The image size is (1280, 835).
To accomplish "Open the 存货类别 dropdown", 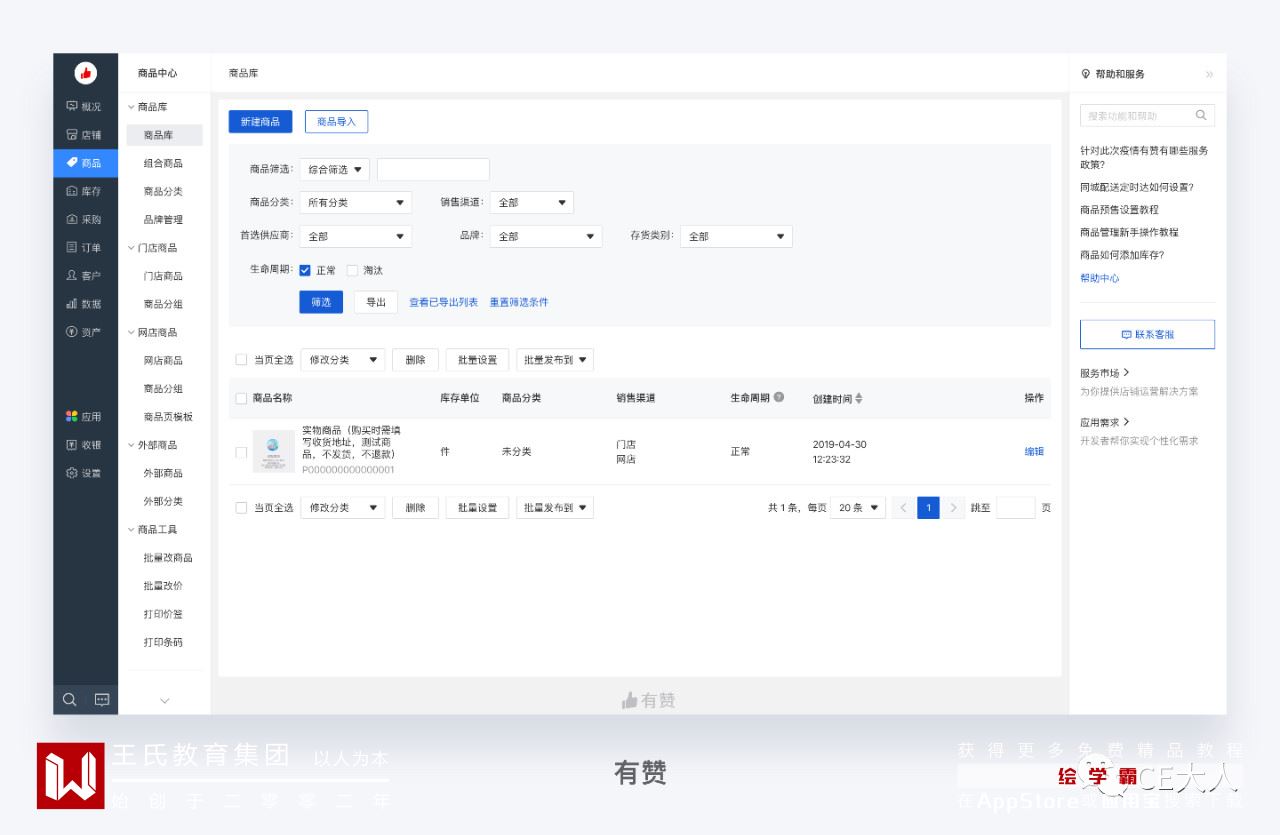I will 736,237.
